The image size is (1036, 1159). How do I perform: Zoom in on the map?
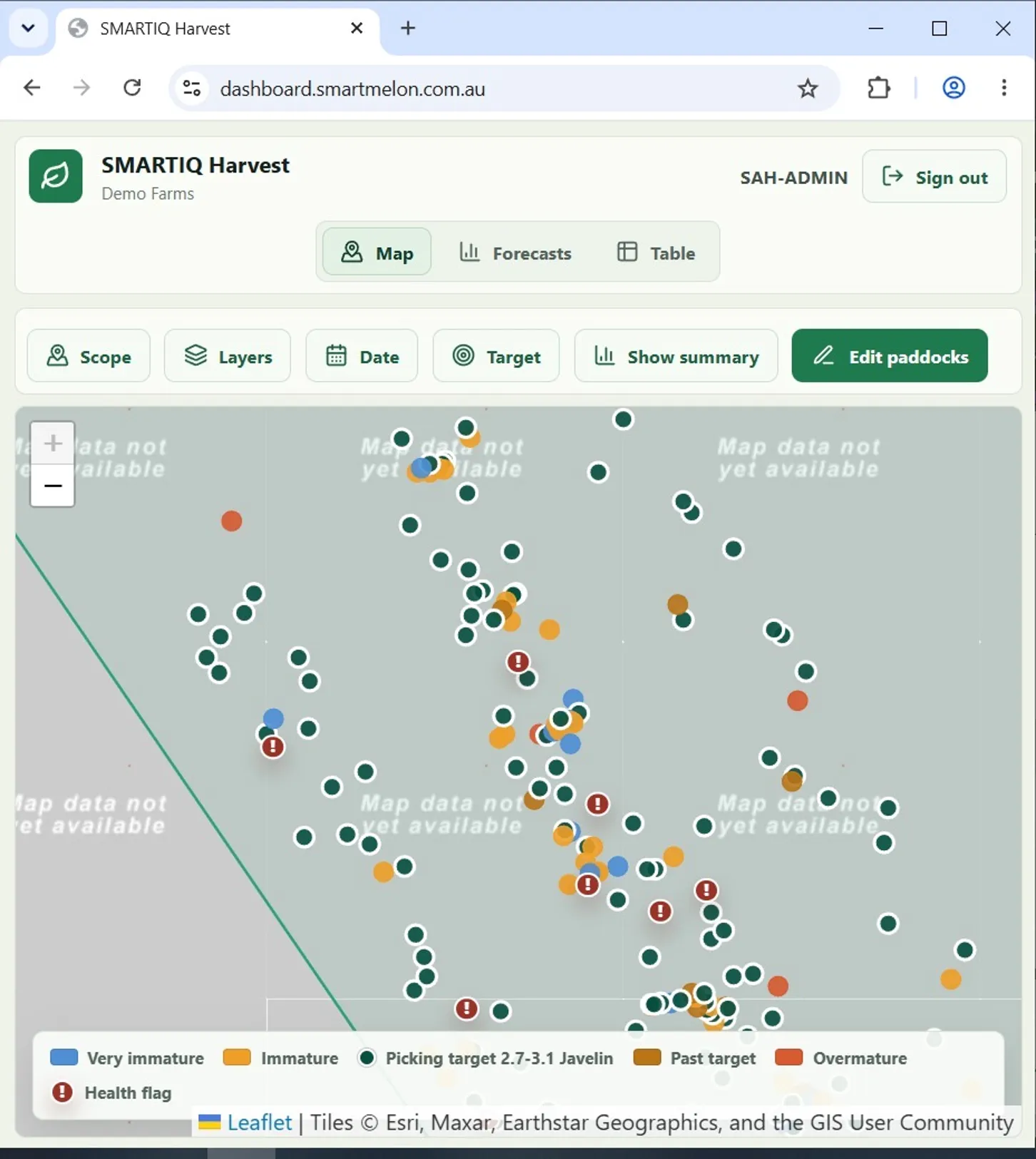click(x=53, y=444)
